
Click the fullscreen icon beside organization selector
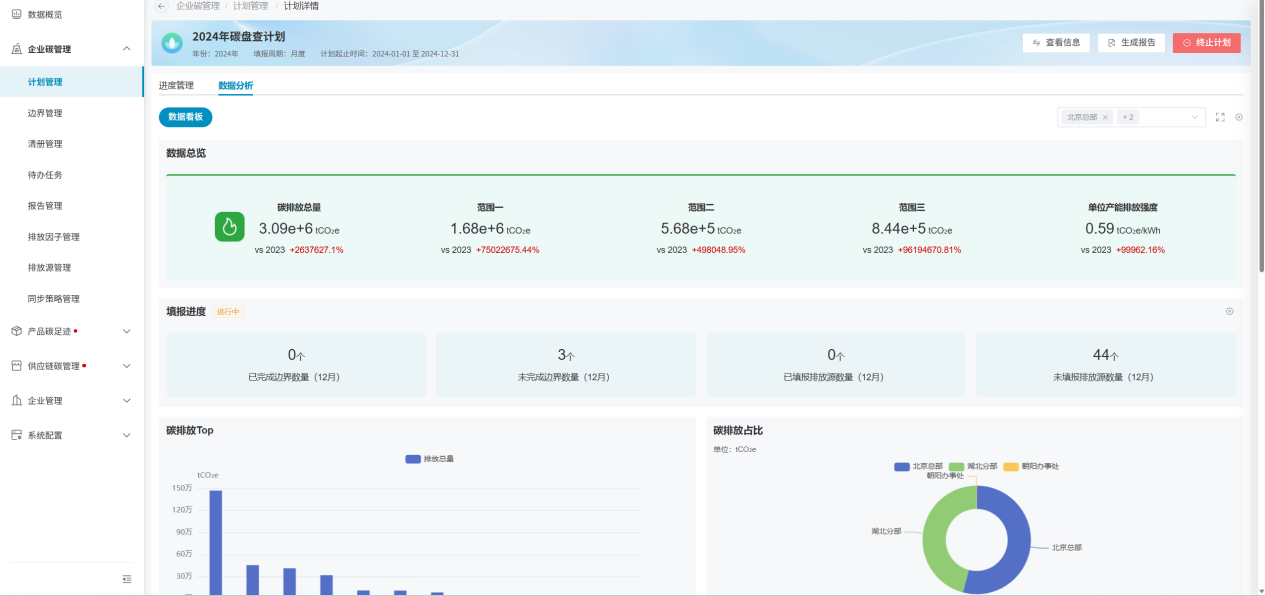click(1220, 117)
